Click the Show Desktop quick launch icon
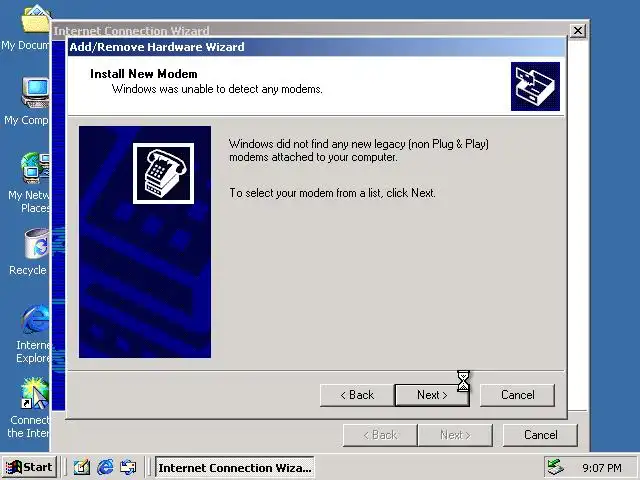This screenshot has width=640, height=480. [x=81, y=467]
